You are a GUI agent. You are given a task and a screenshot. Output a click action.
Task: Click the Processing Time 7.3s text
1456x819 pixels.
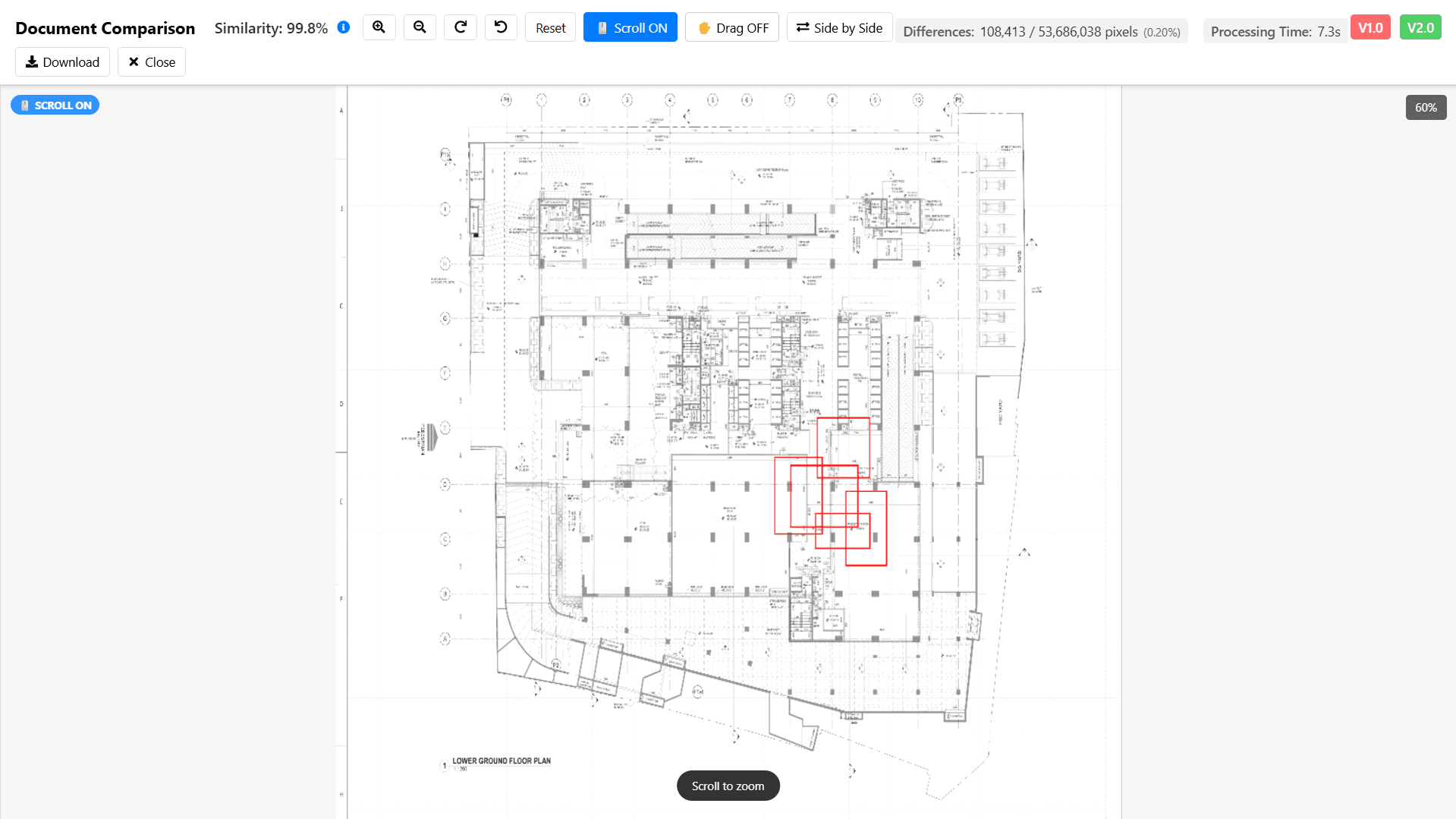1275,32
